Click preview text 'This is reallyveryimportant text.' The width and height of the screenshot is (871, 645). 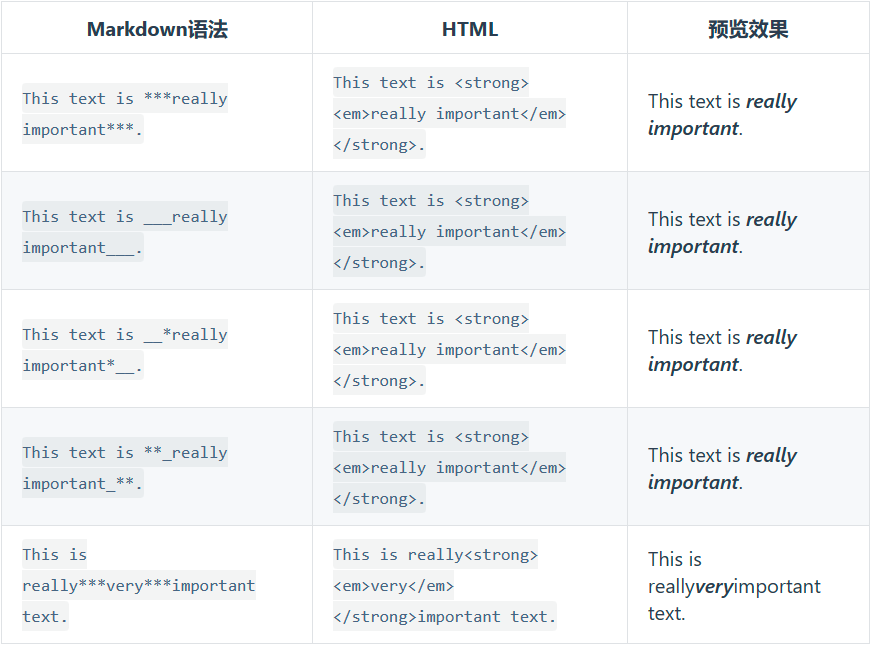pos(734,586)
